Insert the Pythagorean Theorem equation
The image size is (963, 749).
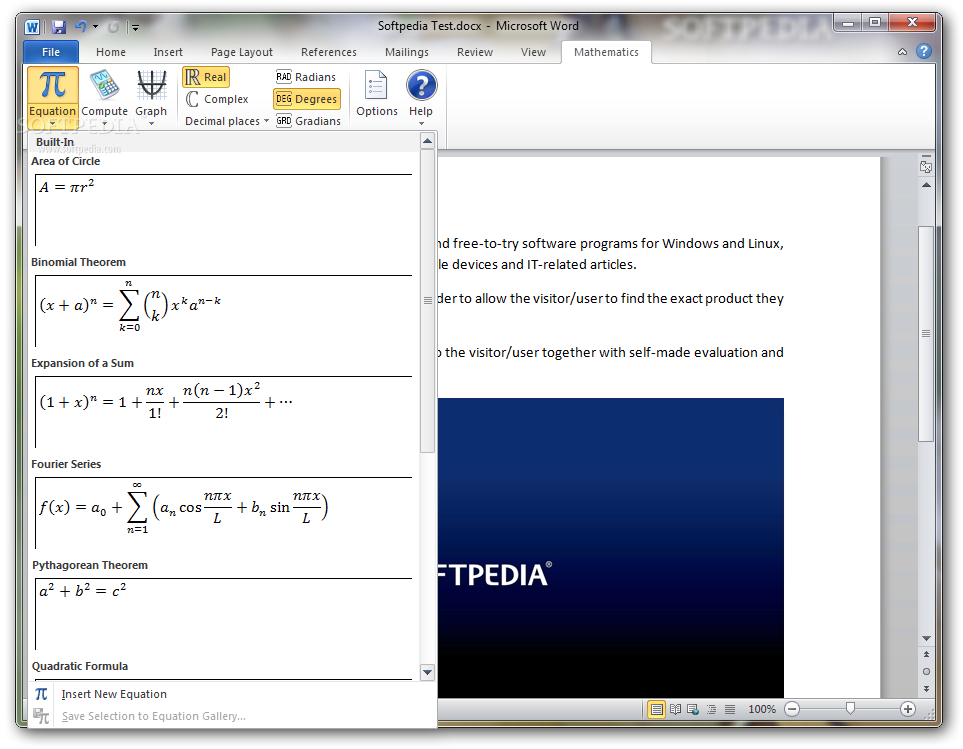(223, 614)
